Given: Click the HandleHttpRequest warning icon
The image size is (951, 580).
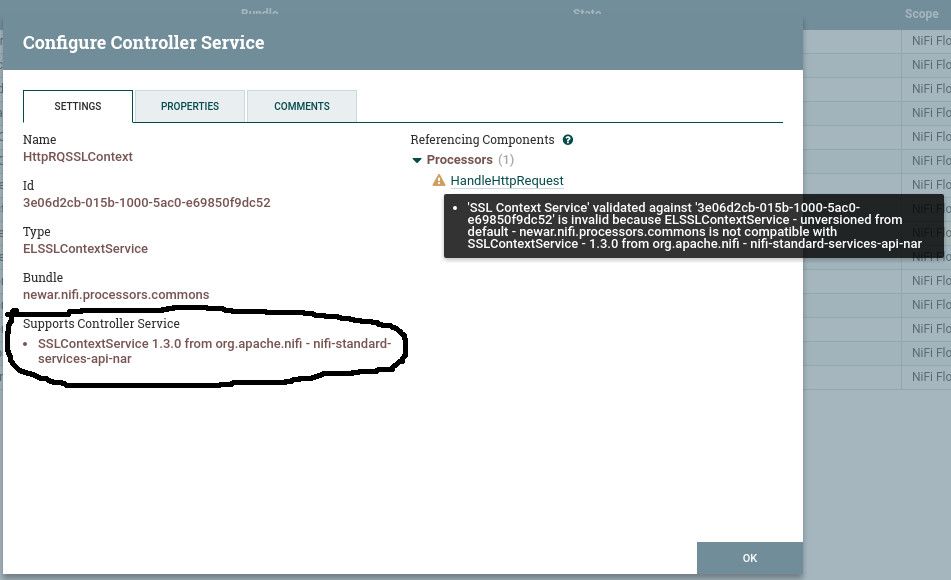Looking at the screenshot, I should [x=439, y=180].
